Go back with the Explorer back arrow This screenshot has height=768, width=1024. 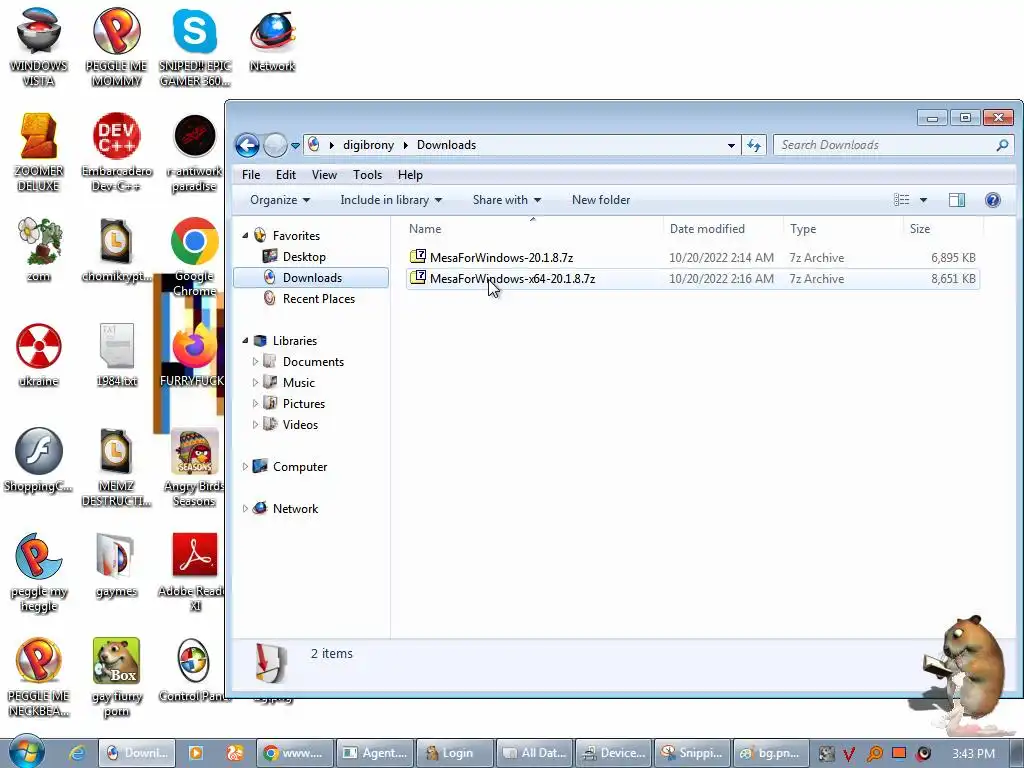point(248,145)
